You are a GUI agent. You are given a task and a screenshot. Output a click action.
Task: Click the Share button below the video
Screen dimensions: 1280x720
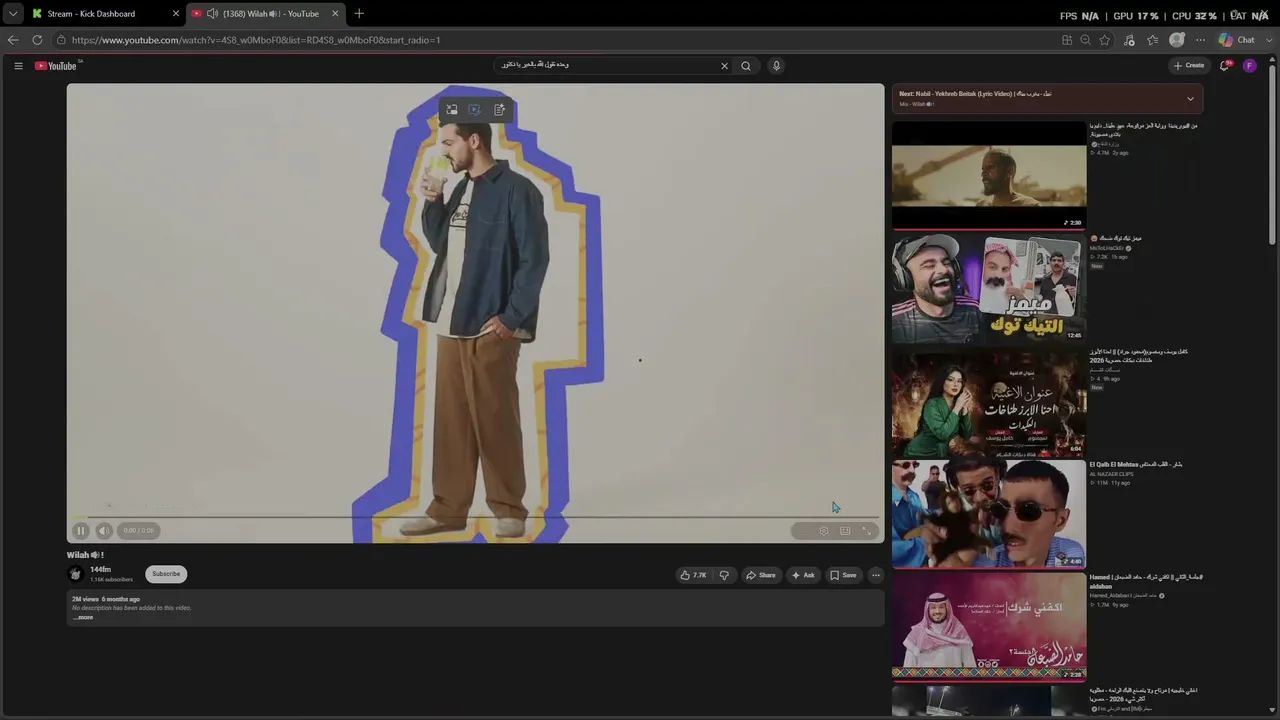(x=760, y=575)
